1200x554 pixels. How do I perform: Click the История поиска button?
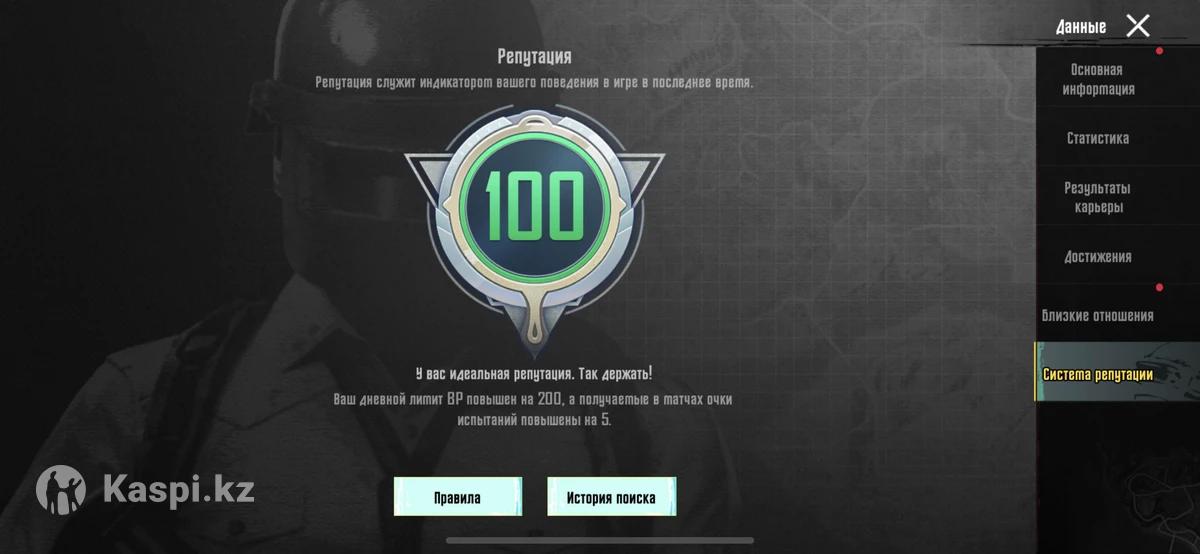(x=611, y=497)
